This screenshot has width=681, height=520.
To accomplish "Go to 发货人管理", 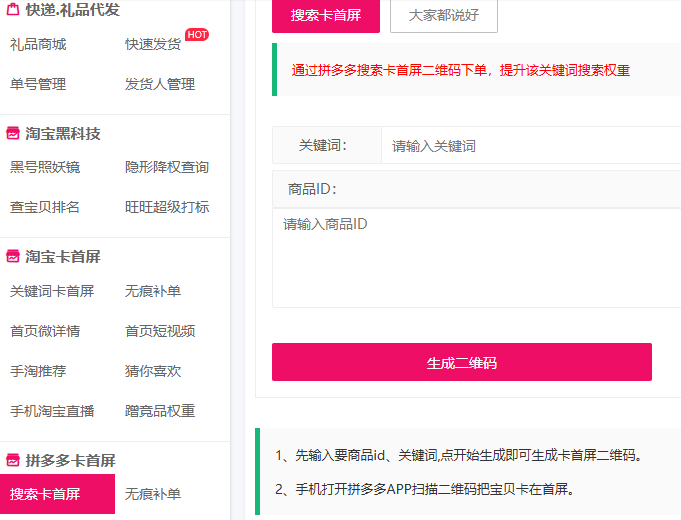I will [160, 84].
